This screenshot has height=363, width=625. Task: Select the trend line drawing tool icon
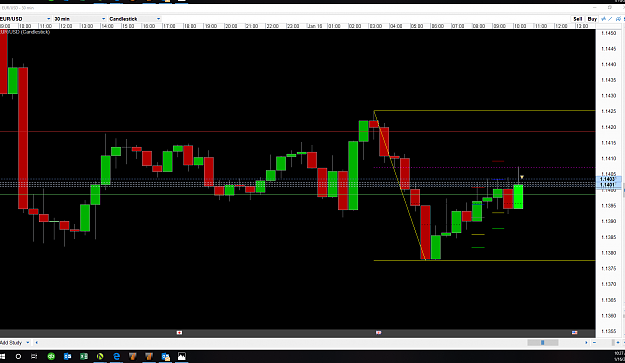coord(610,19)
